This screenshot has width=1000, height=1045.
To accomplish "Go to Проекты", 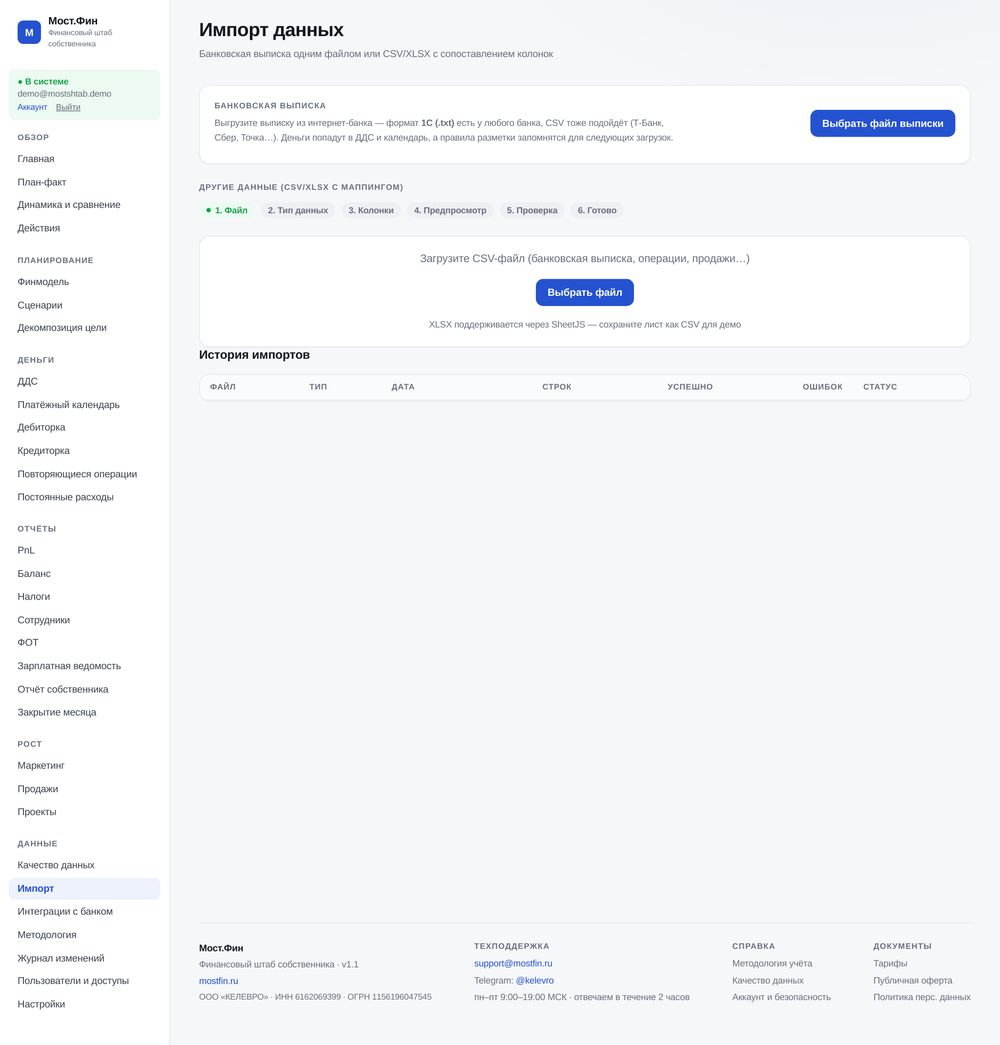I will [85, 812].
